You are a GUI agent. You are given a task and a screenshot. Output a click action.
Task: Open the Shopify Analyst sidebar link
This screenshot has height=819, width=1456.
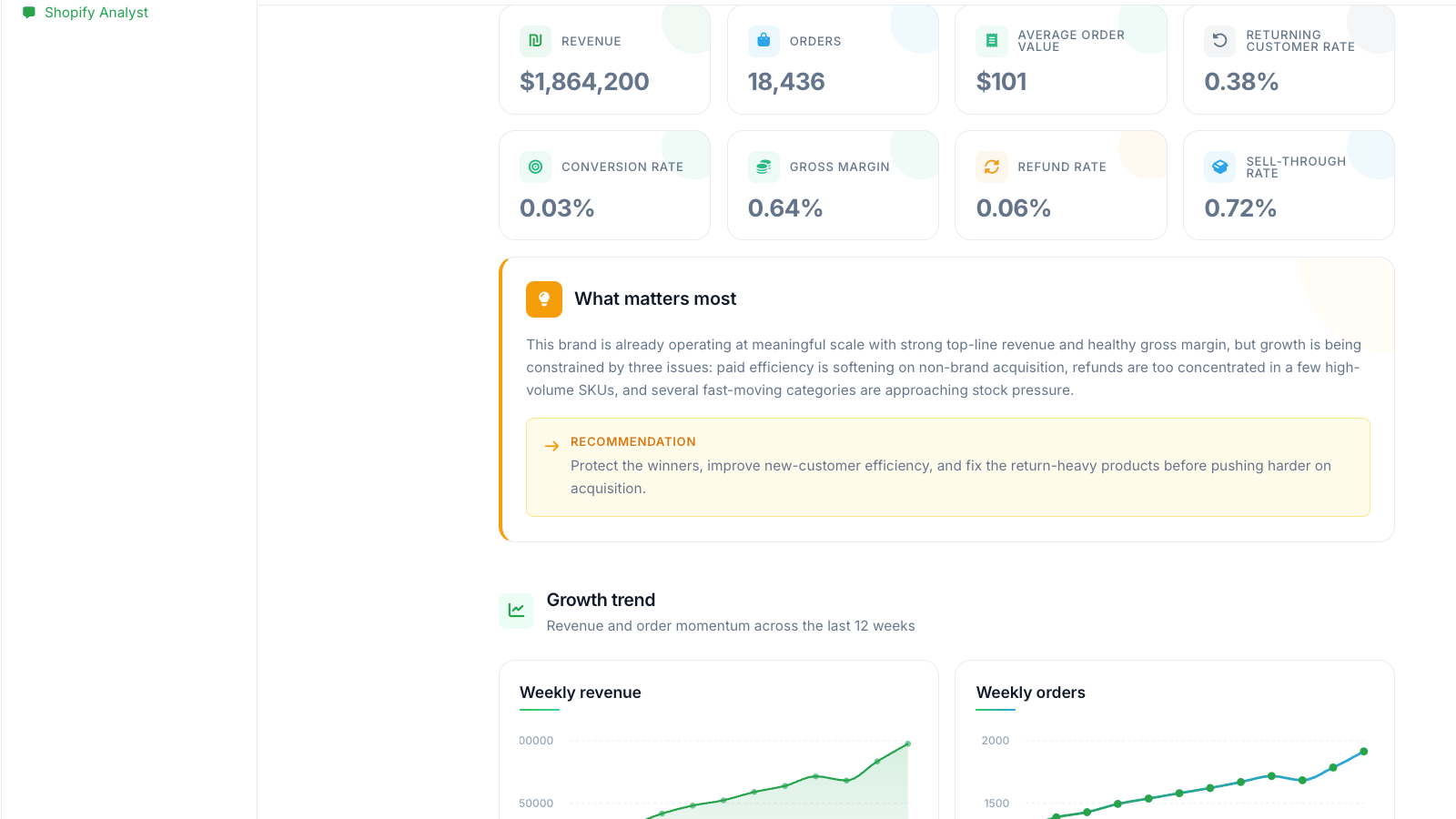point(86,13)
